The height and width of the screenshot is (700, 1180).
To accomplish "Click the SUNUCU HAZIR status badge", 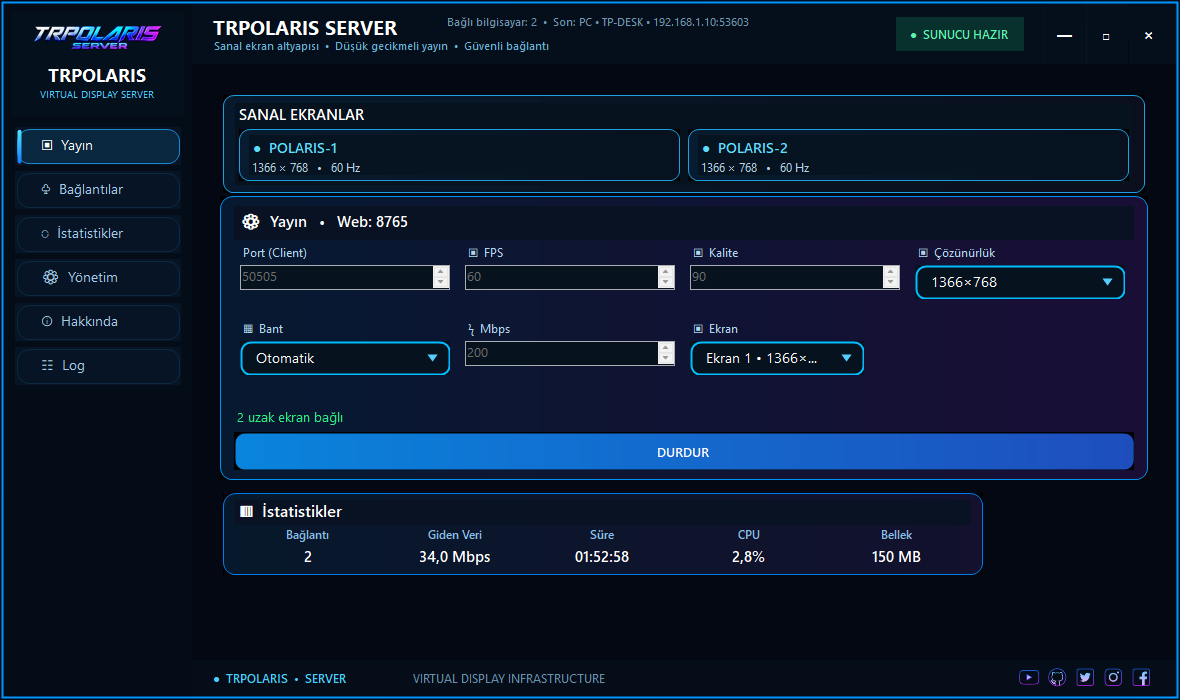I will click(960, 35).
